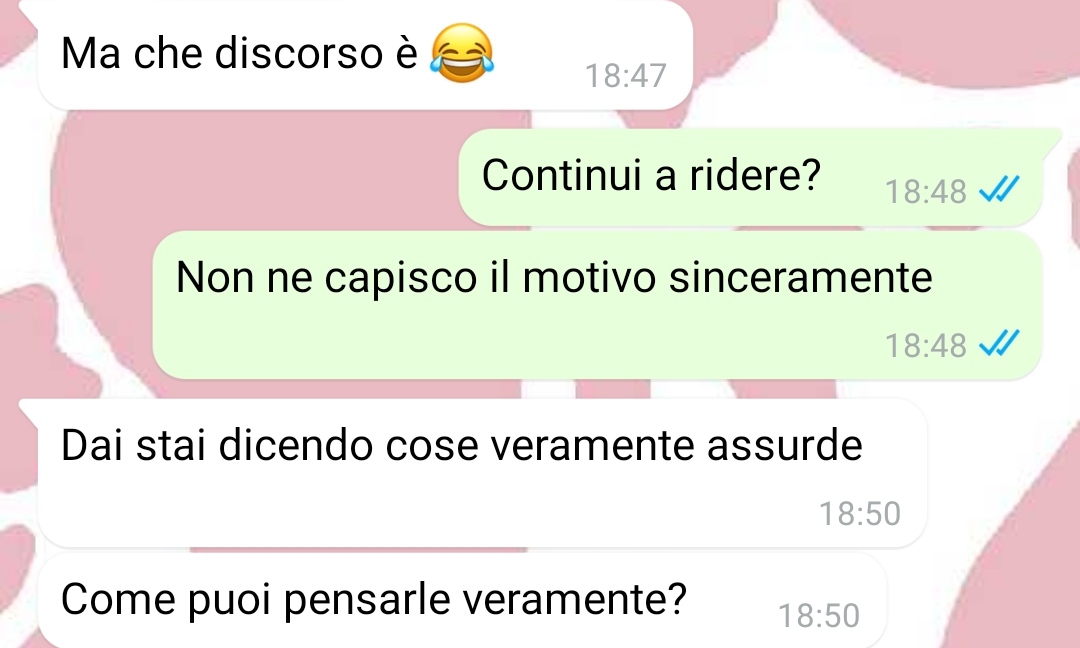Click the 18:50 time beside "Come puoi pensarle veramente?"
This screenshot has width=1080, height=648.
pos(819,616)
